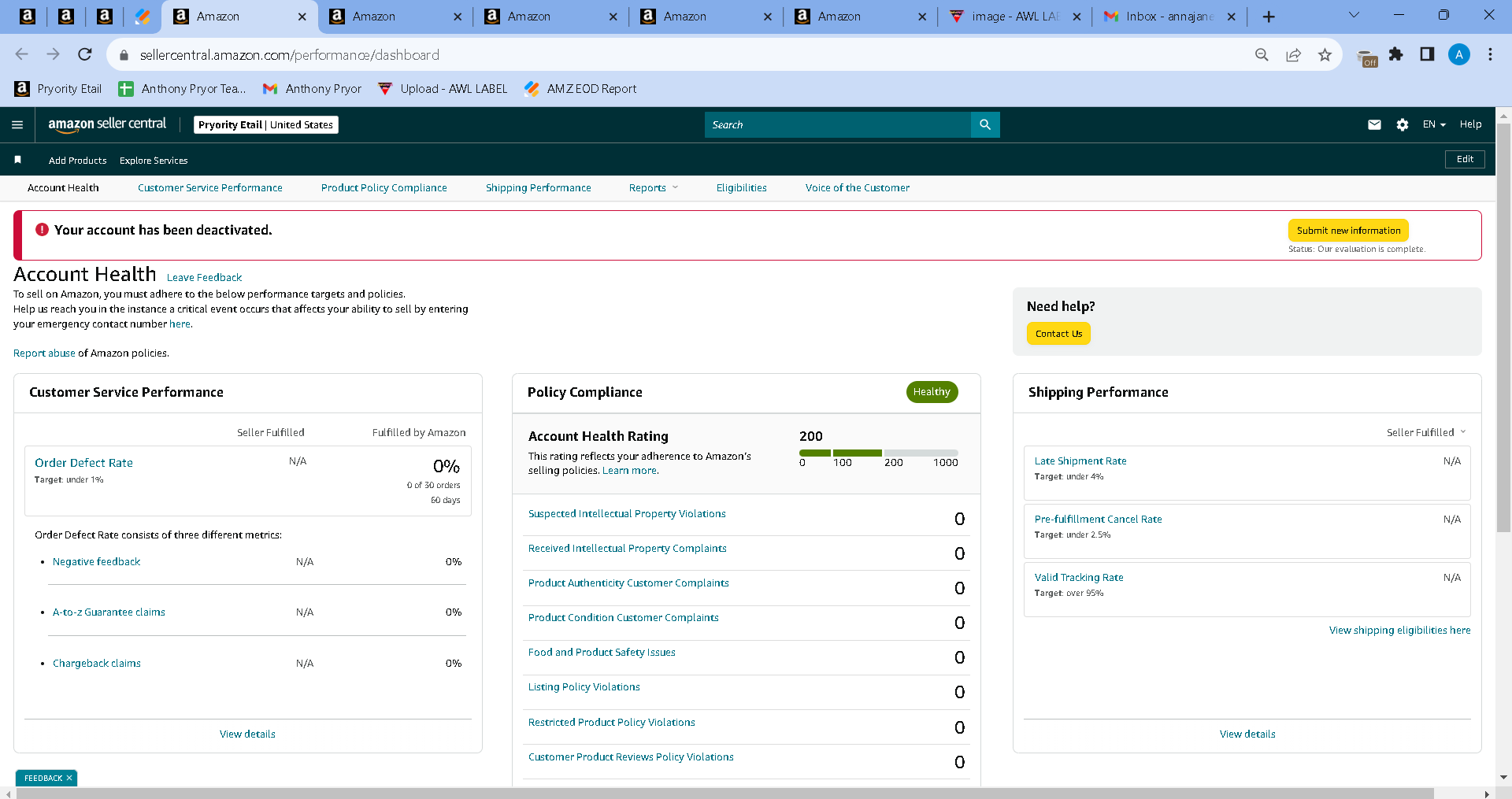1512x799 pixels.
Task: Close the Inbox Gmail tab
Action: click(1232, 17)
